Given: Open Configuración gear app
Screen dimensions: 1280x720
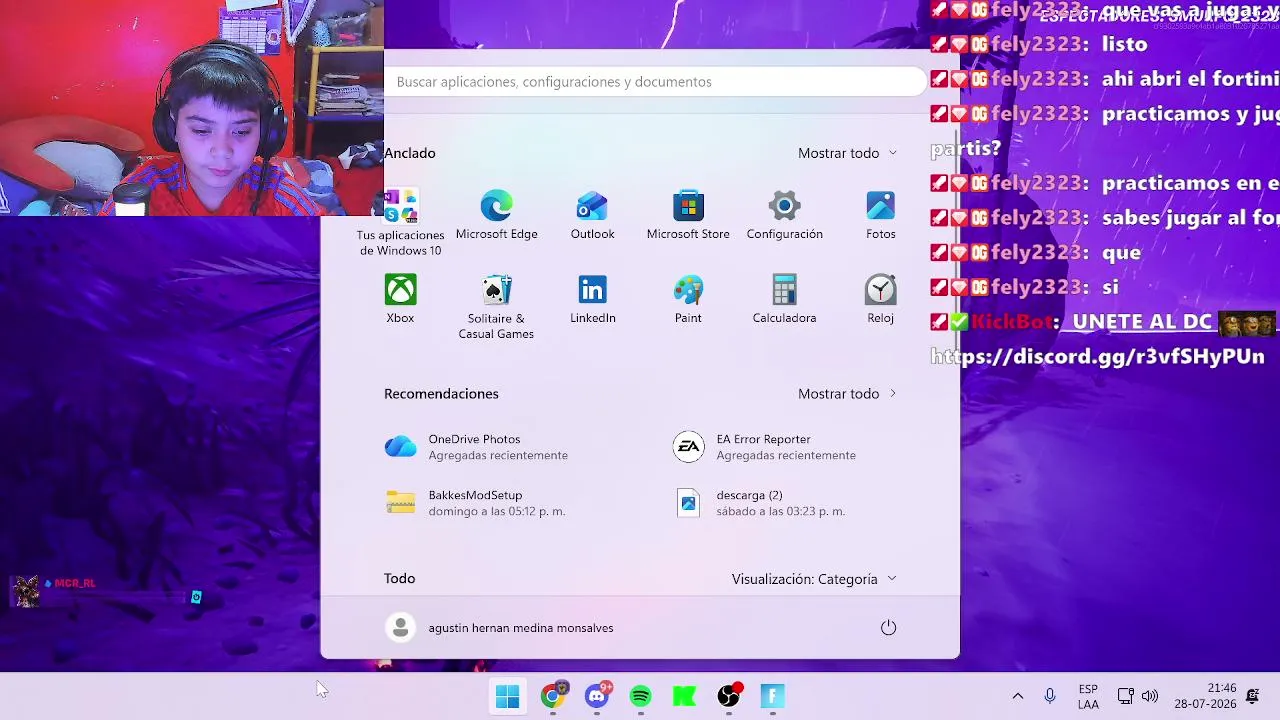Looking at the screenshot, I should (784, 216).
